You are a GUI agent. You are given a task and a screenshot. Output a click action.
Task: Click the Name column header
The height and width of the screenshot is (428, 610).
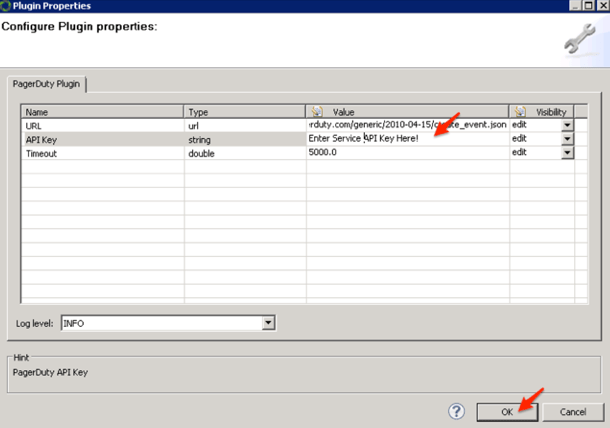click(102, 112)
